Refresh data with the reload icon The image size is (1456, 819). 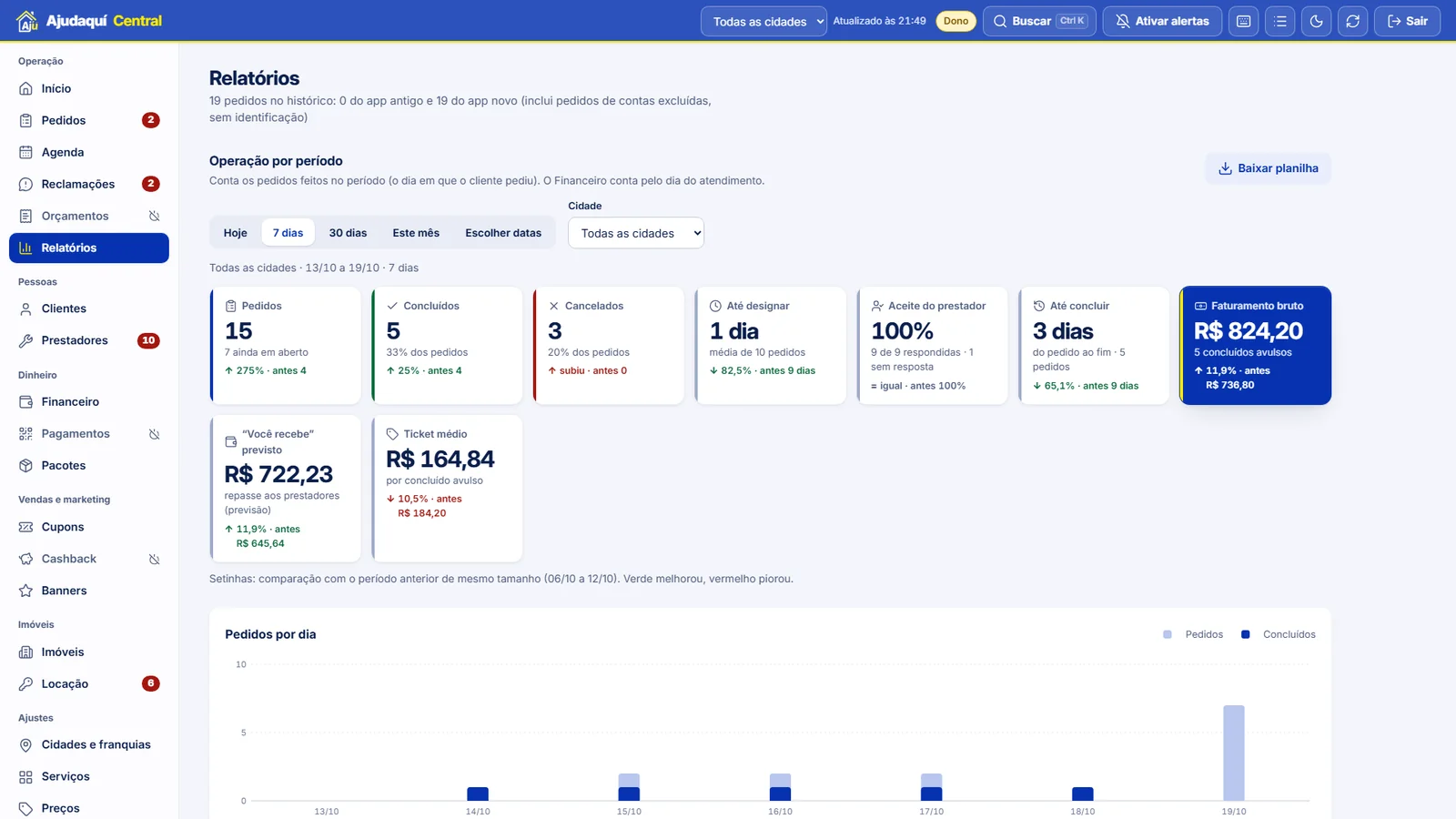(x=1353, y=21)
